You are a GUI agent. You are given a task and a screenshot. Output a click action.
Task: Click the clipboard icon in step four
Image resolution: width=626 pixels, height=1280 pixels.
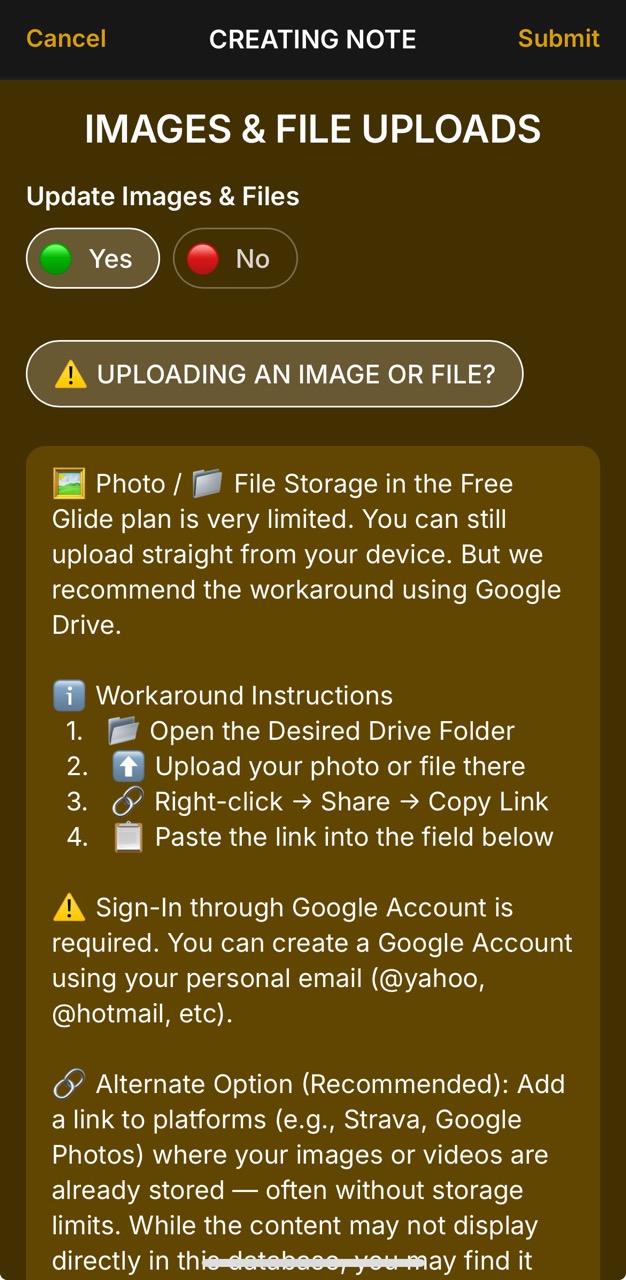[x=128, y=837]
